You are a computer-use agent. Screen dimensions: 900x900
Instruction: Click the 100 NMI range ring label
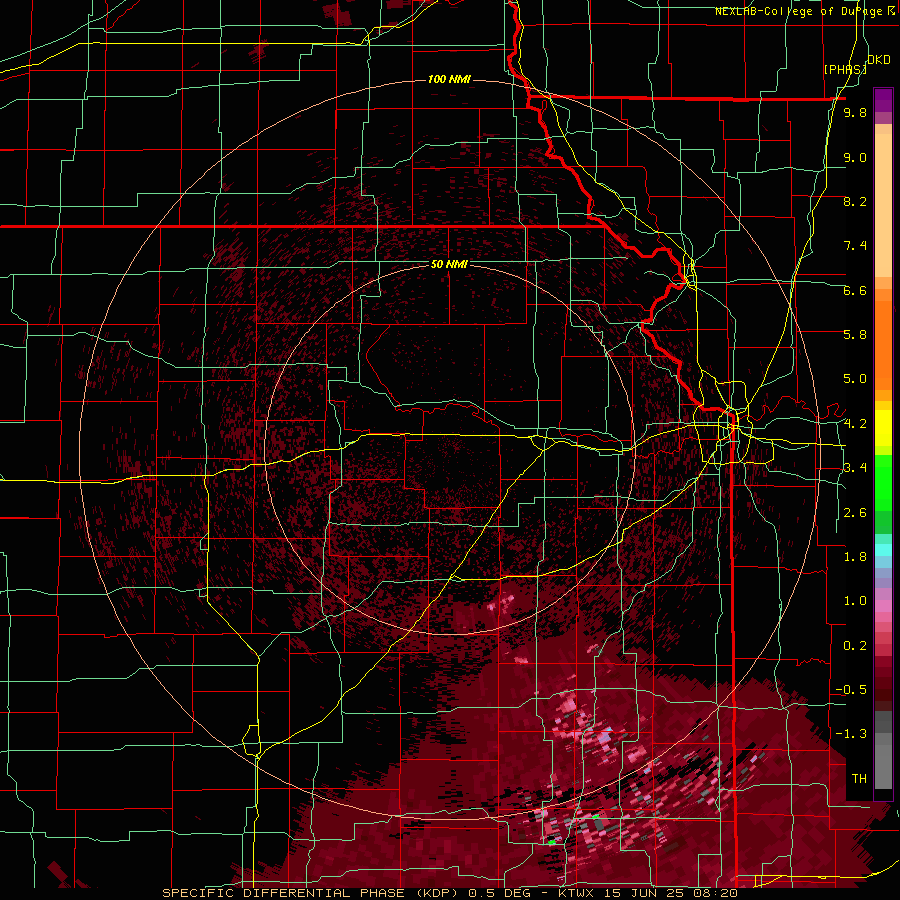tap(449, 79)
